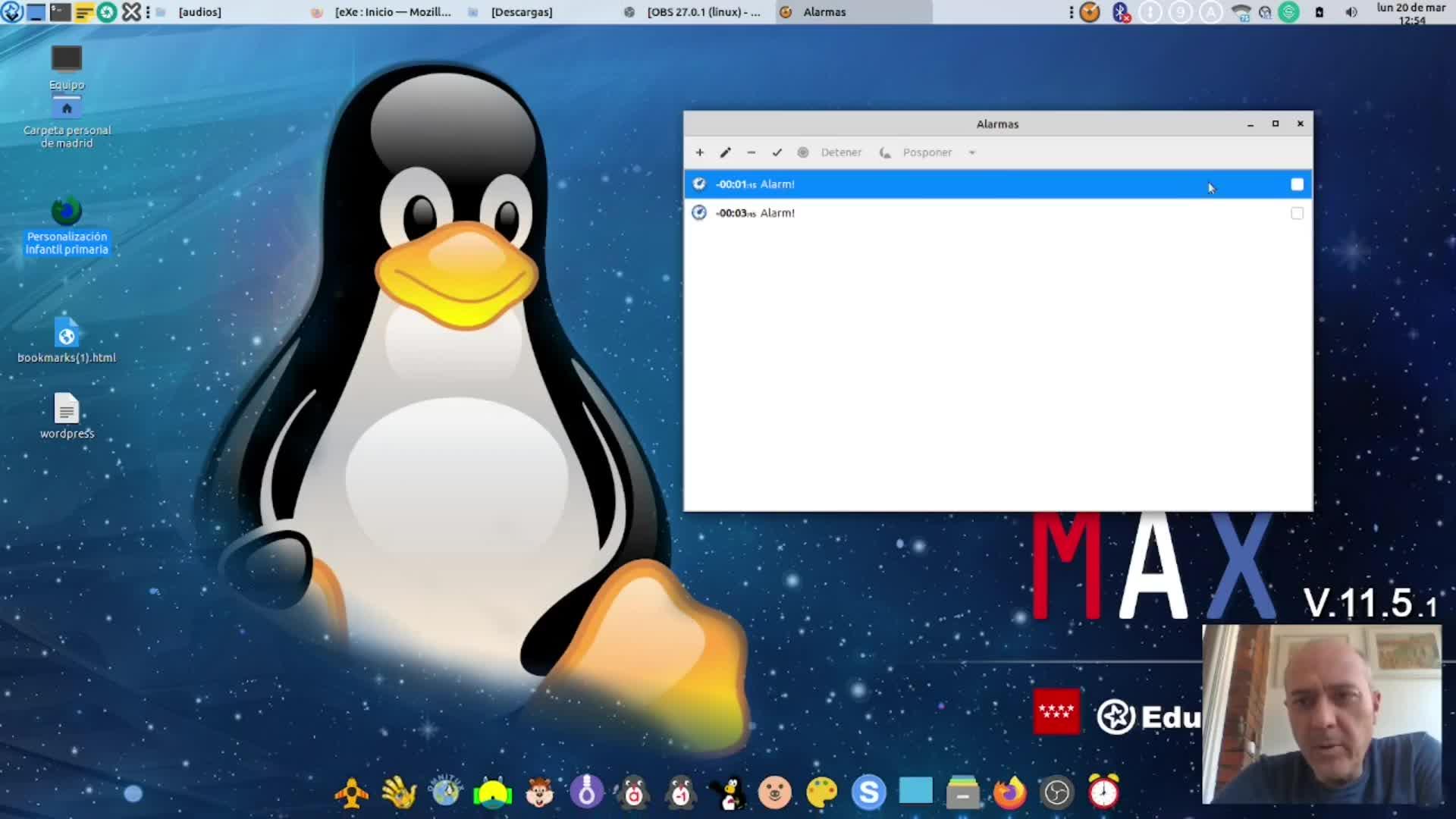This screenshot has height=819, width=1456.
Task: Switch to eXe Inicio Mozilla taskbar window
Action: click(383, 12)
